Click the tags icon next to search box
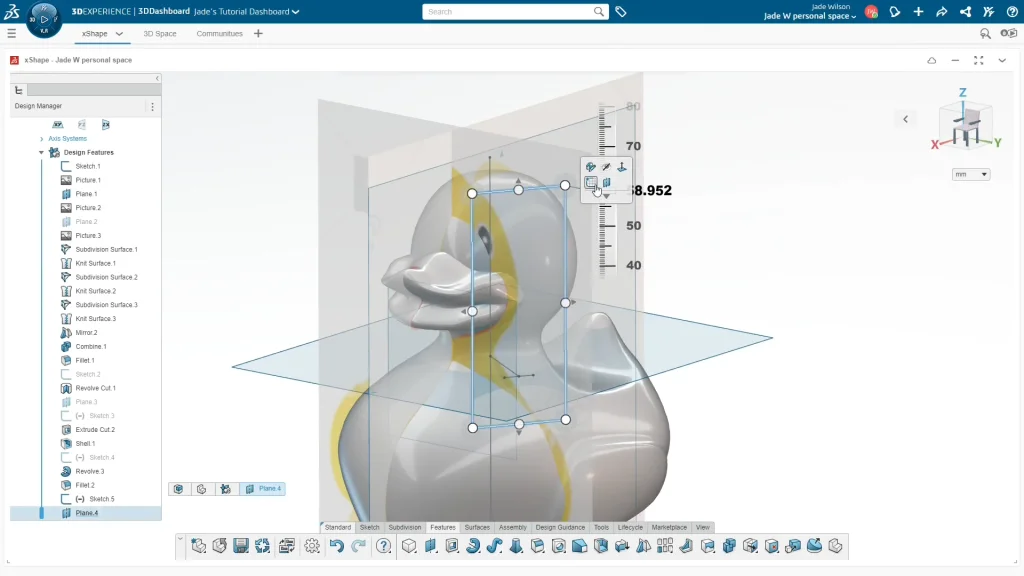The image size is (1024, 576). (x=620, y=12)
